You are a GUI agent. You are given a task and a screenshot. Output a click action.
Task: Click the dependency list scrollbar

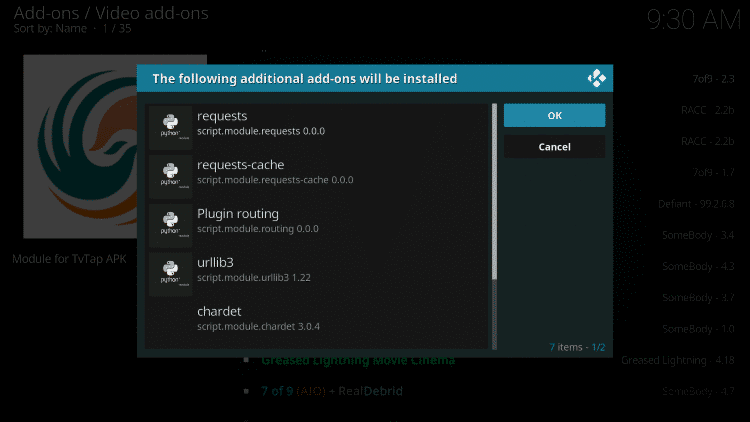(494, 190)
